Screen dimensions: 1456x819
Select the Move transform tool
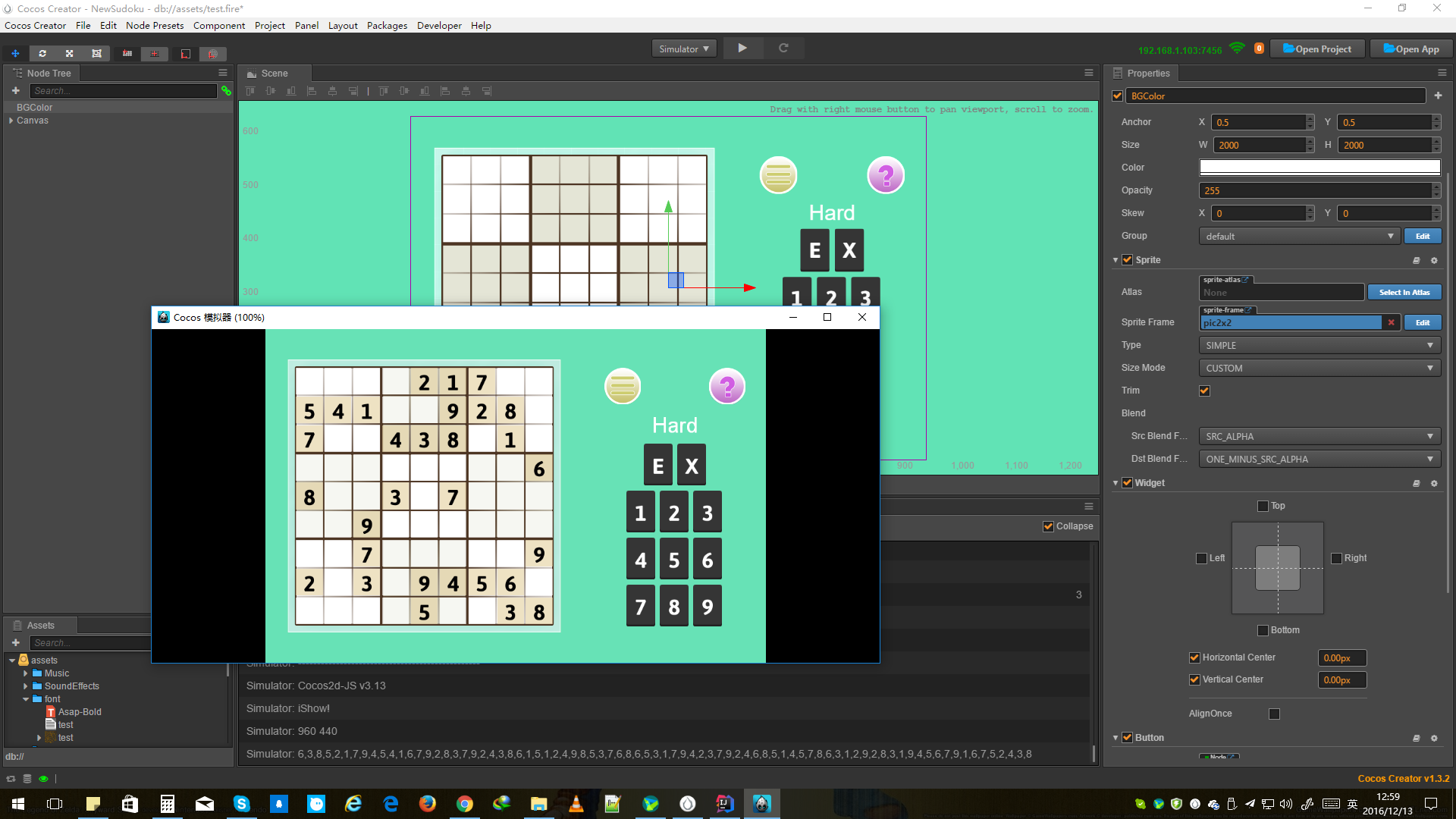[x=15, y=54]
